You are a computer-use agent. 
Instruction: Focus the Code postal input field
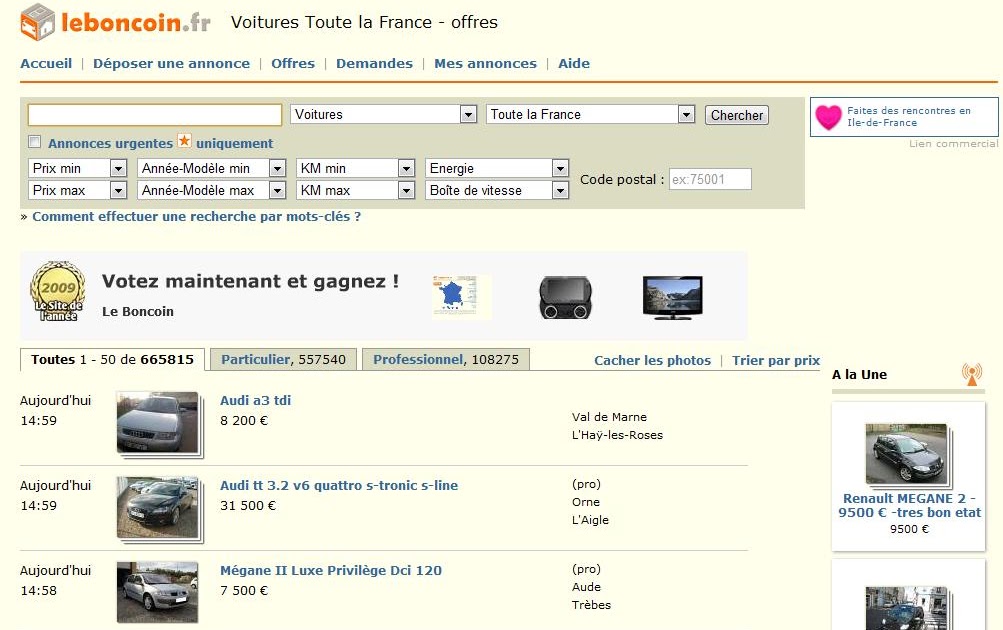(710, 180)
